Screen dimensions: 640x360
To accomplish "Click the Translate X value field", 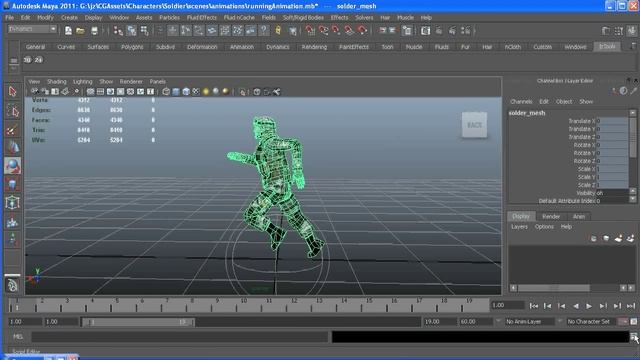I will coord(612,121).
